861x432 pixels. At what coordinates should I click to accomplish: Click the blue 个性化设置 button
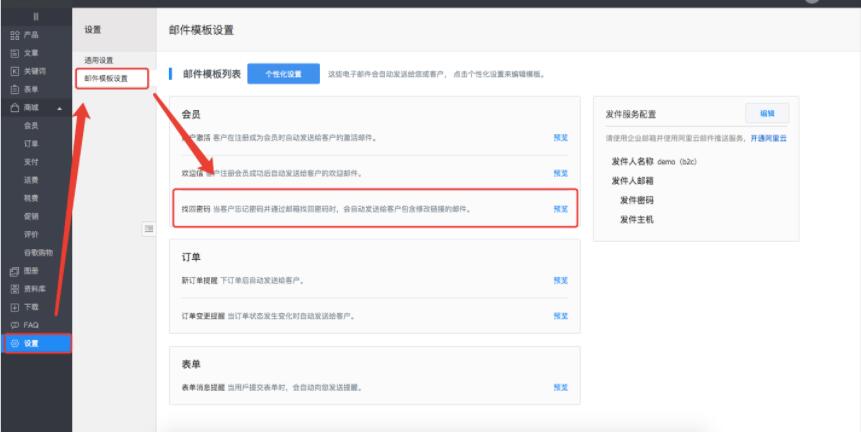tap(282, 74)
